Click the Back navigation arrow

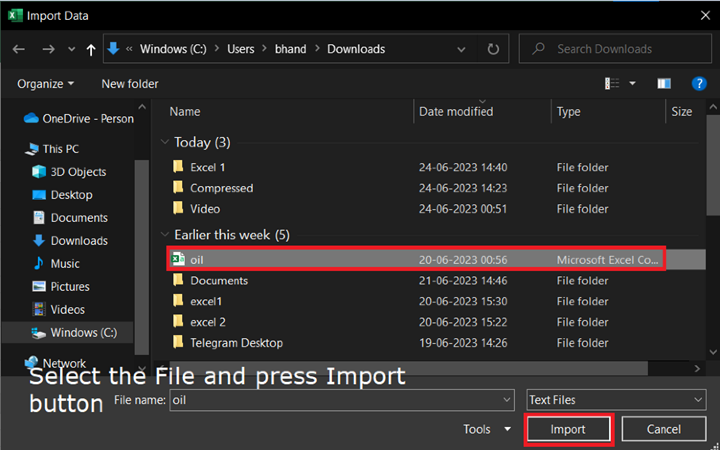point(19,49)
